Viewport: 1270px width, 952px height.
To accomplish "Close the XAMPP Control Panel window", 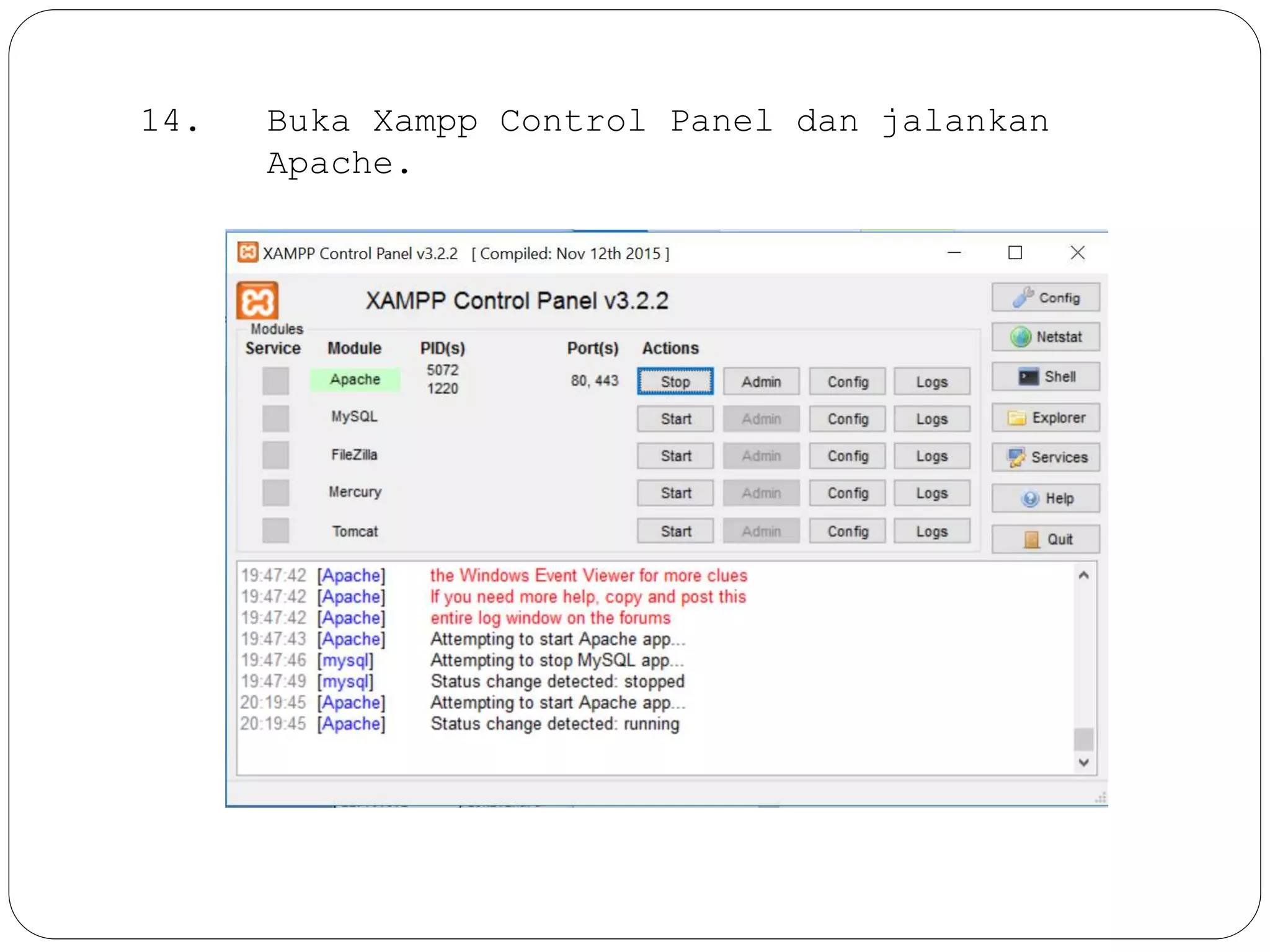I will (x=1078, y=252).
